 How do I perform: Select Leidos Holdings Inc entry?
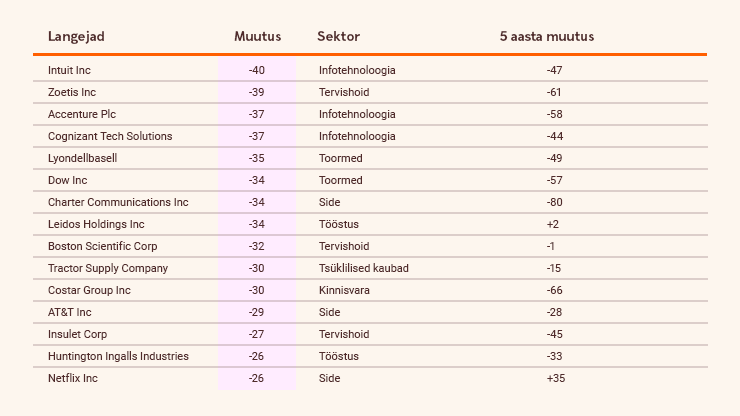tap(96, 224)
